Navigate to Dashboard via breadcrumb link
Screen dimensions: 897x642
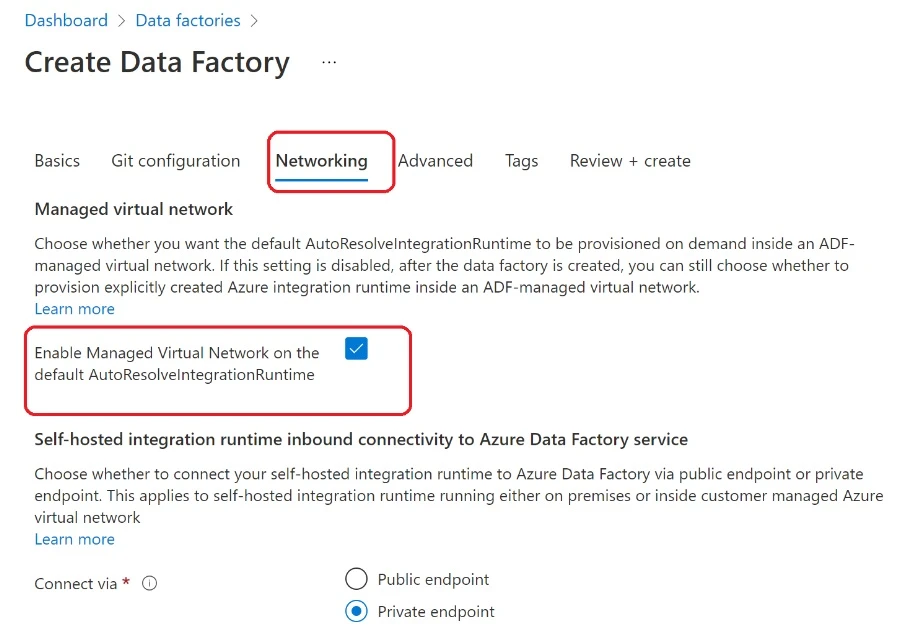pyautogui.click(x=66, y=20)
